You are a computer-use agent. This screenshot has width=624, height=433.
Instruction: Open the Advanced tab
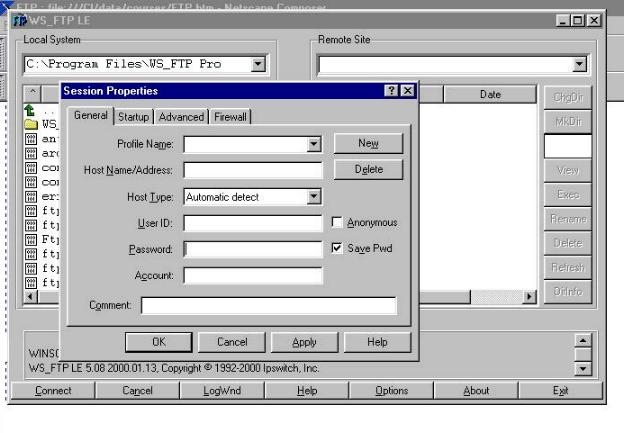pos(181,117)
